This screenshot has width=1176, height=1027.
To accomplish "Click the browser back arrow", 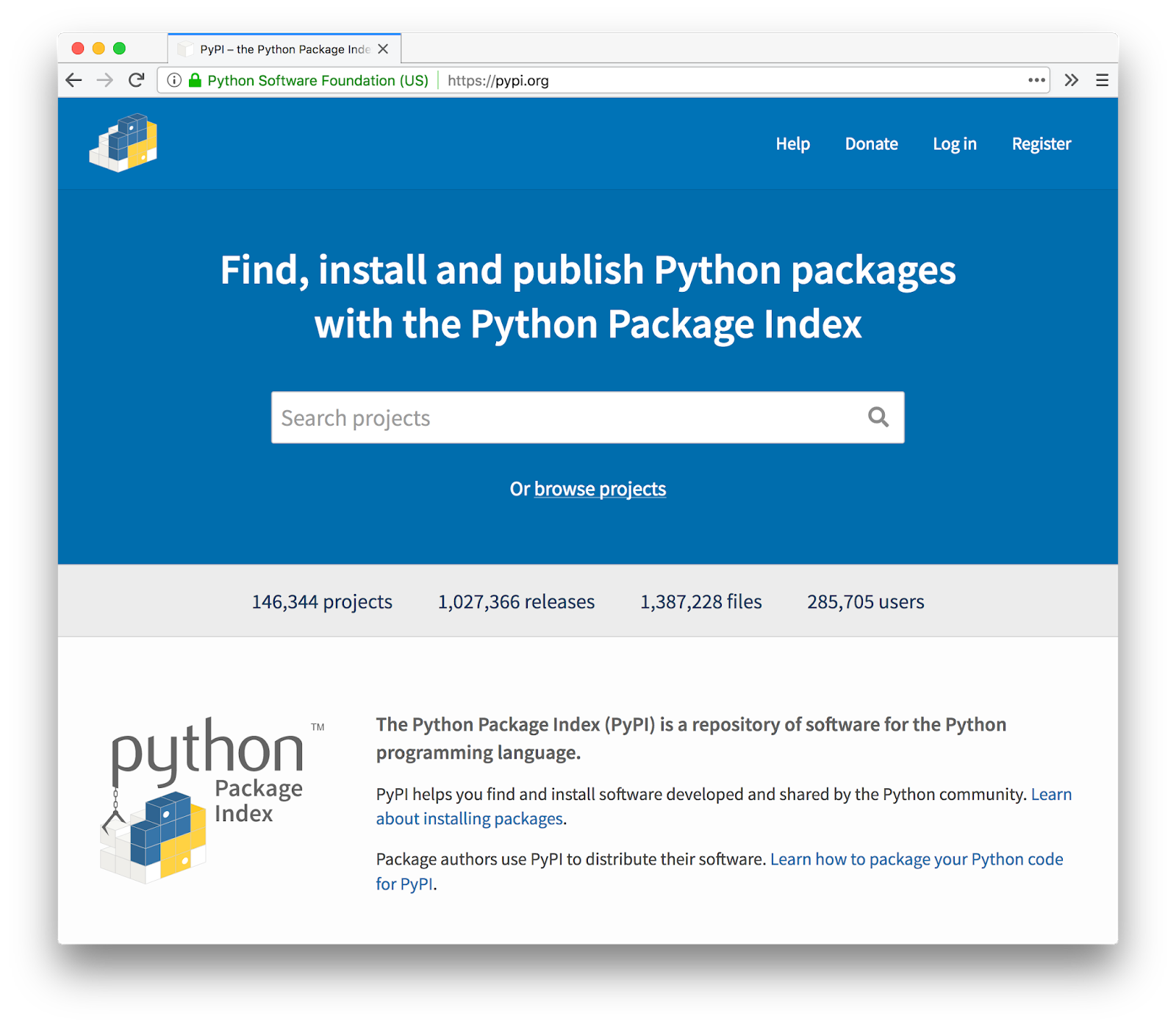I will (x=74, y=80).
